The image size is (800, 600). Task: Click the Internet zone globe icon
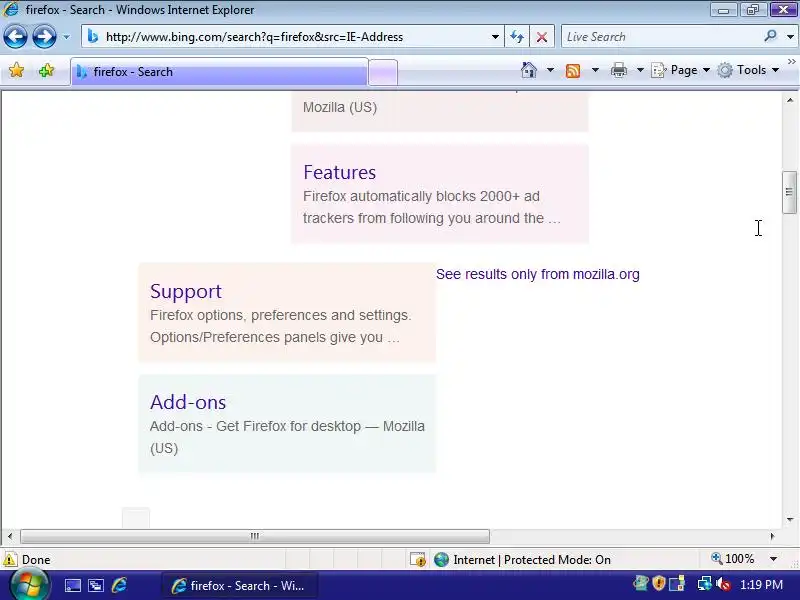pyautogui.click(x=441, y=560)
